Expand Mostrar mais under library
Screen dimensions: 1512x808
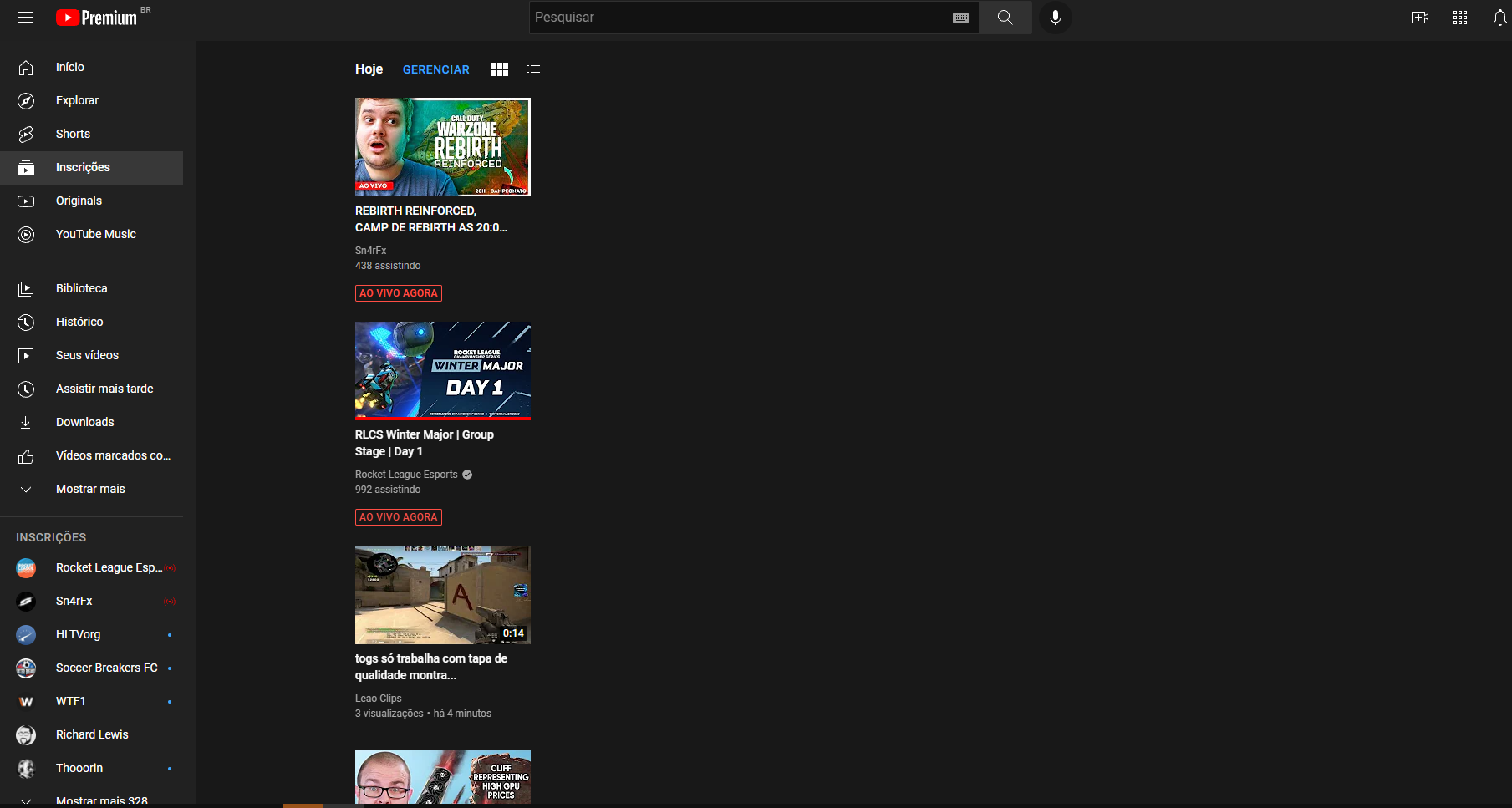point(92,489)
